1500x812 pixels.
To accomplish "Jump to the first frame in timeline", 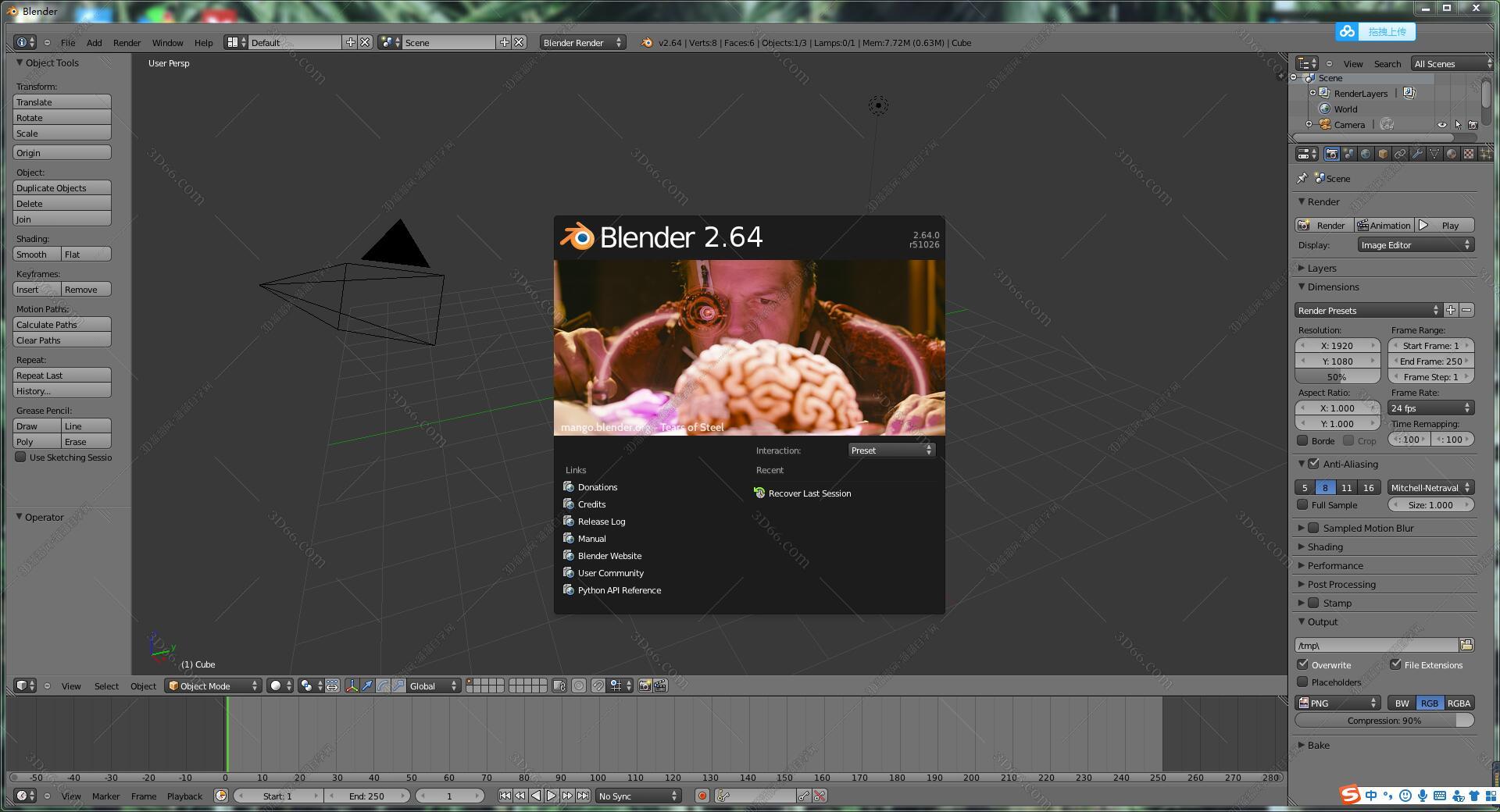I will 505,796.
